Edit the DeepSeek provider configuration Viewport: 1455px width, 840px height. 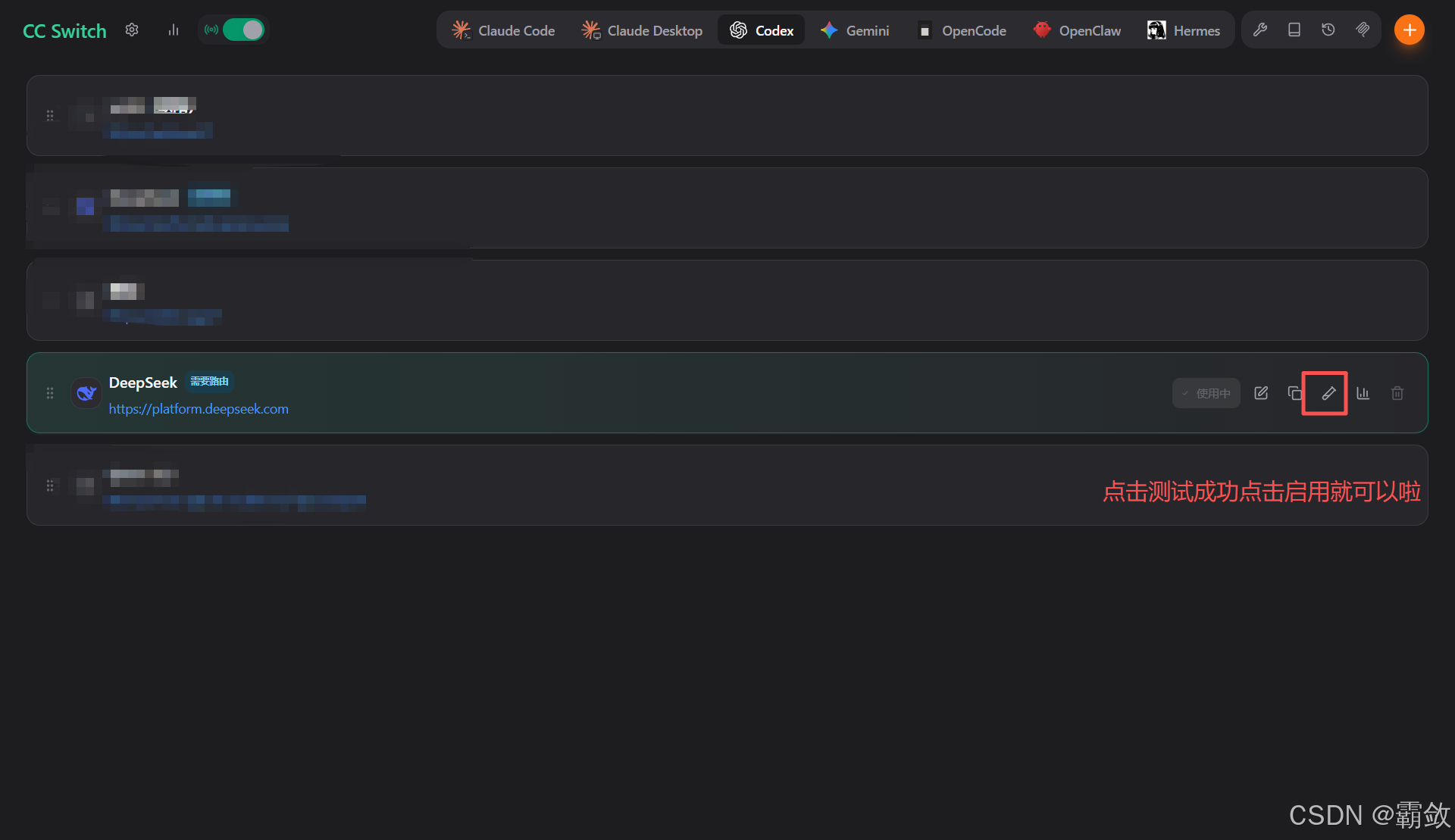(x=1261, y=393)
